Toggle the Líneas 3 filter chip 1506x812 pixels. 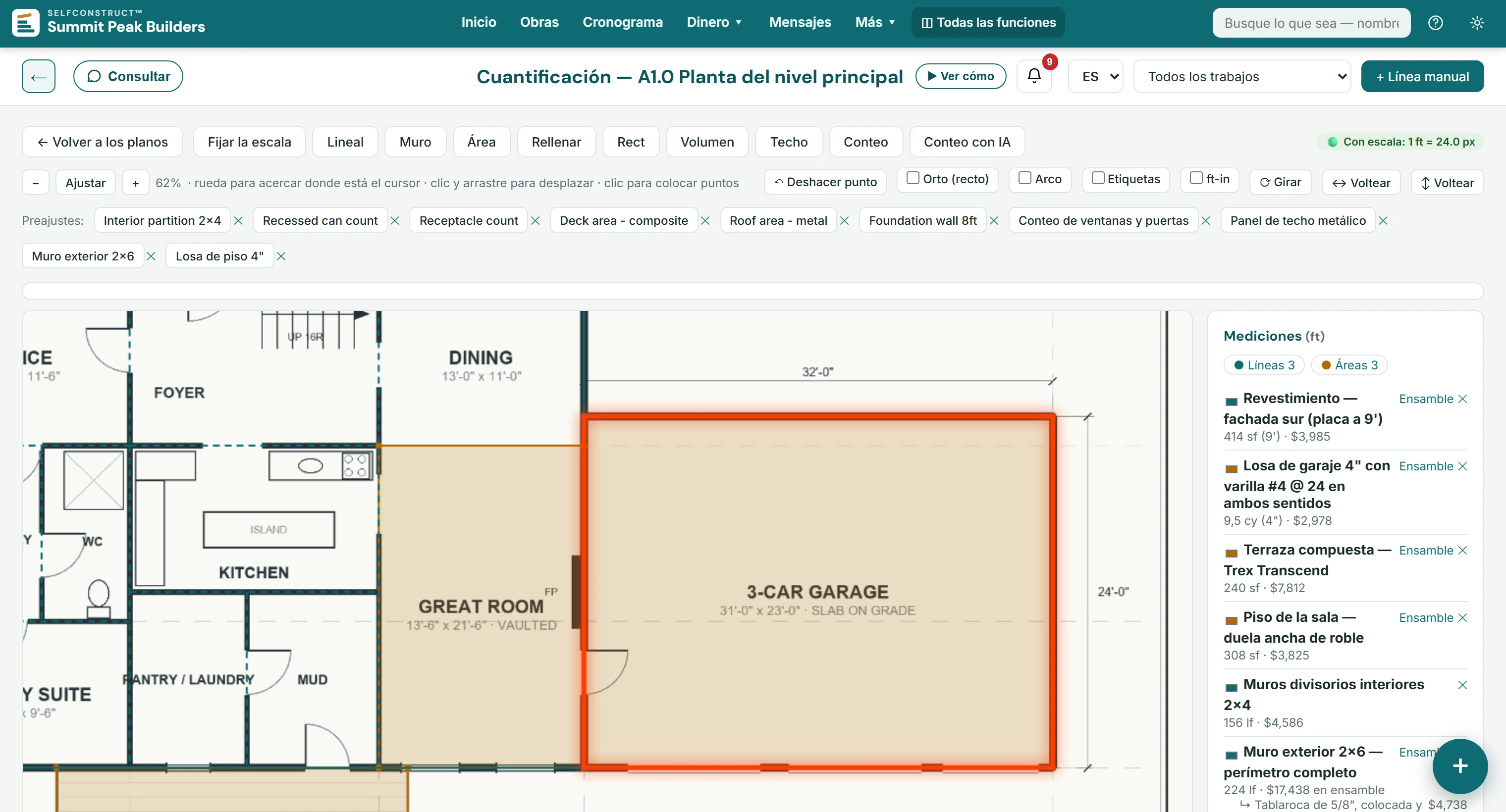point(1264,365)
